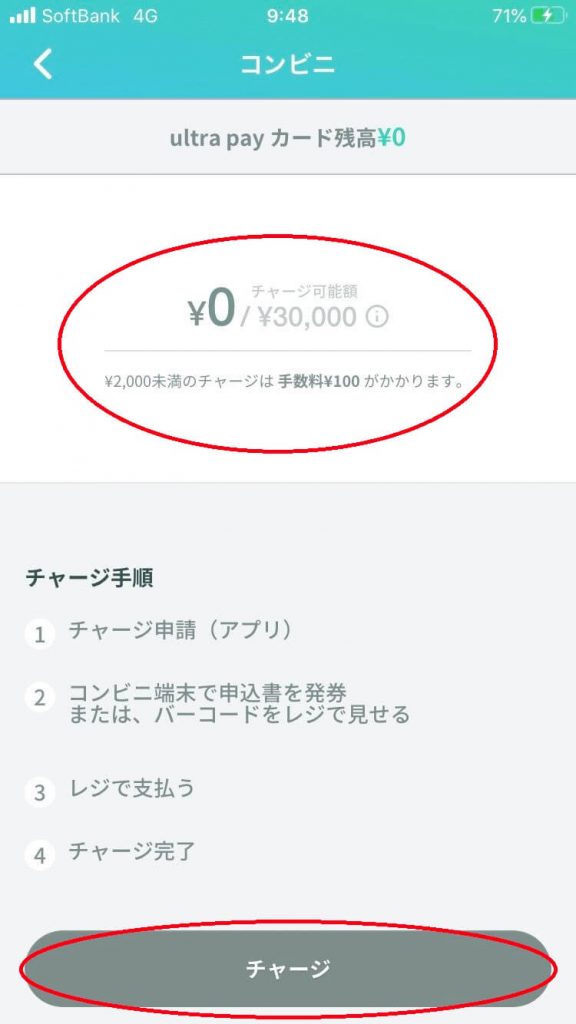This screenshot has width=576, height=1024.
Task: Open the info icon beside ¥30,000
Action: 377,317
